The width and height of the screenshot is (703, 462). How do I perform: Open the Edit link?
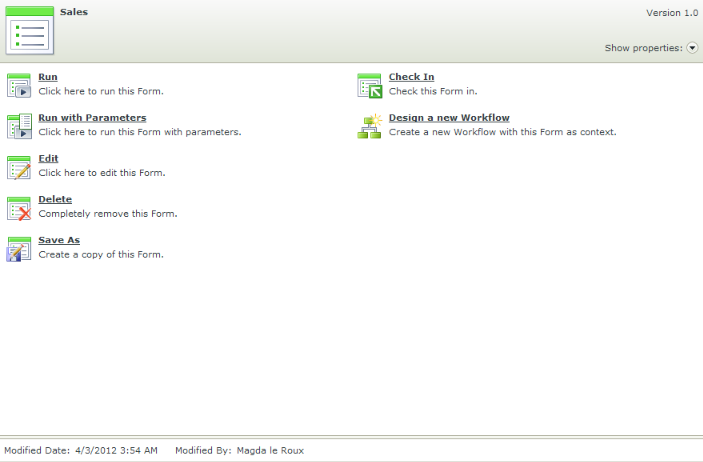pyautogui.click(x=48, y=158)
